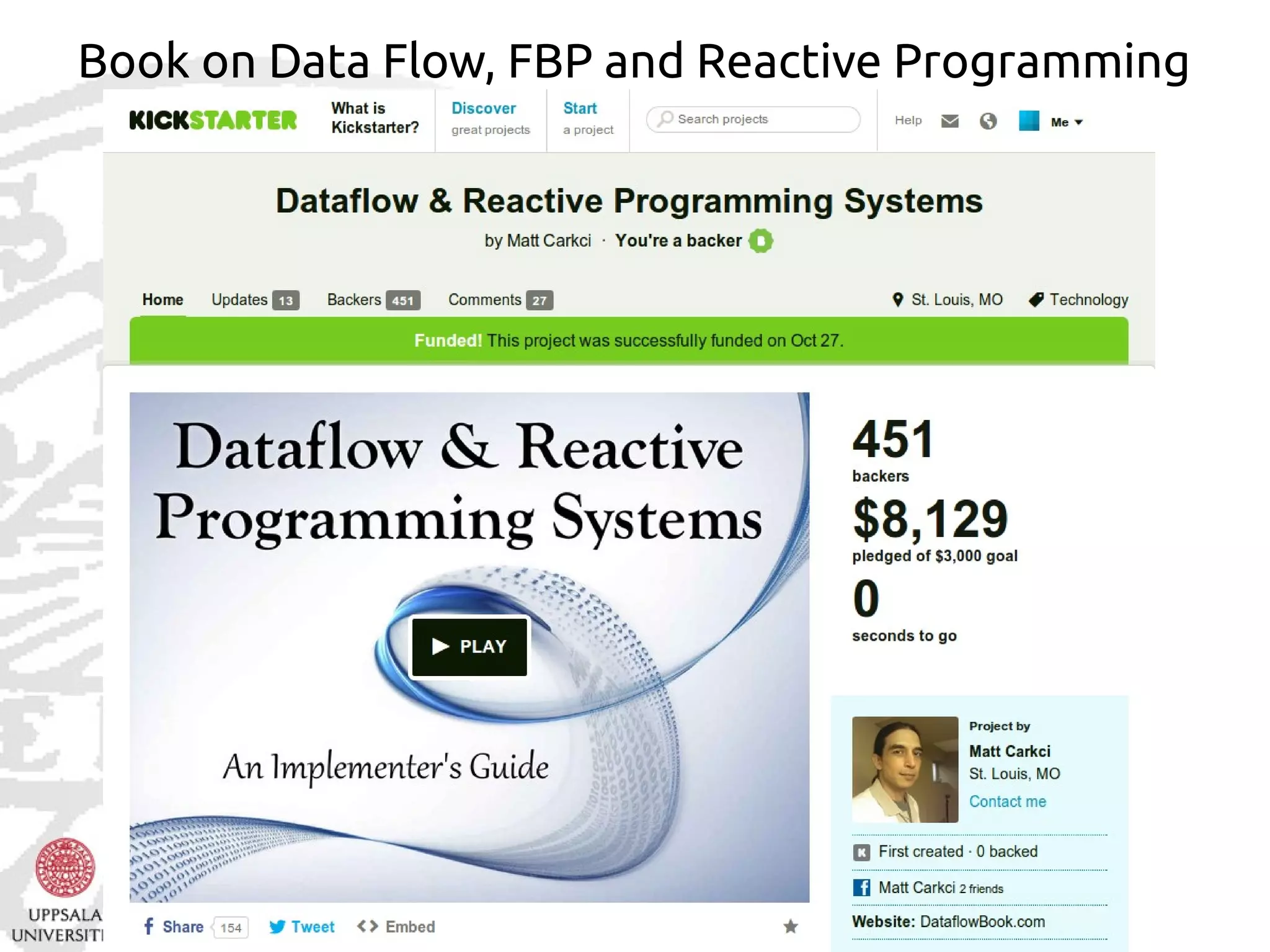The image size is (1270, 952).
Task: Click the Contact me link
Action: [1007, 801]
